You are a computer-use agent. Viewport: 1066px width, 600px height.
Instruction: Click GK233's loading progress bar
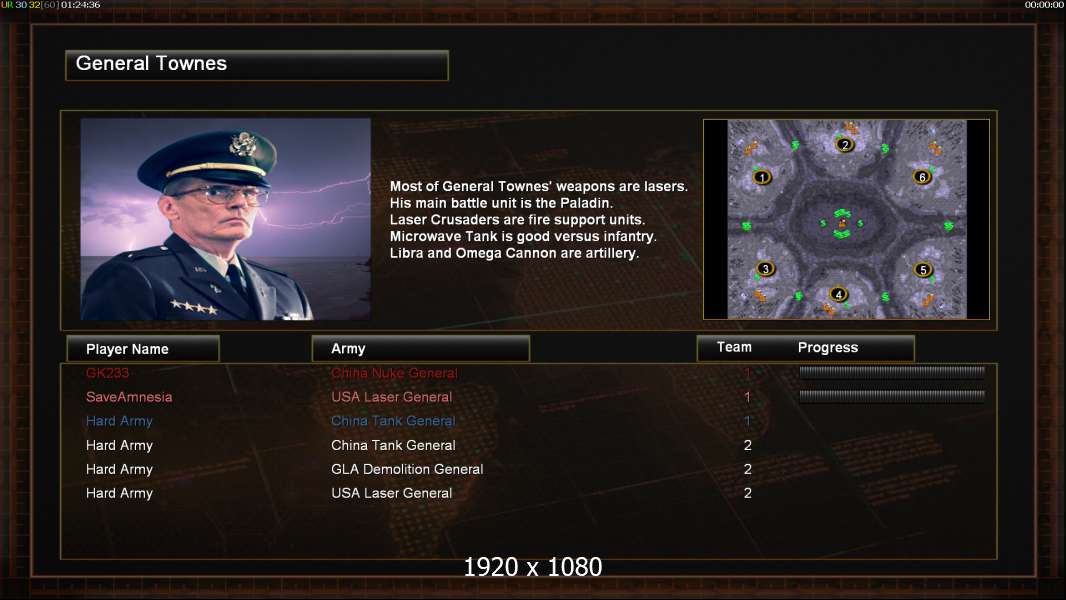892,372
